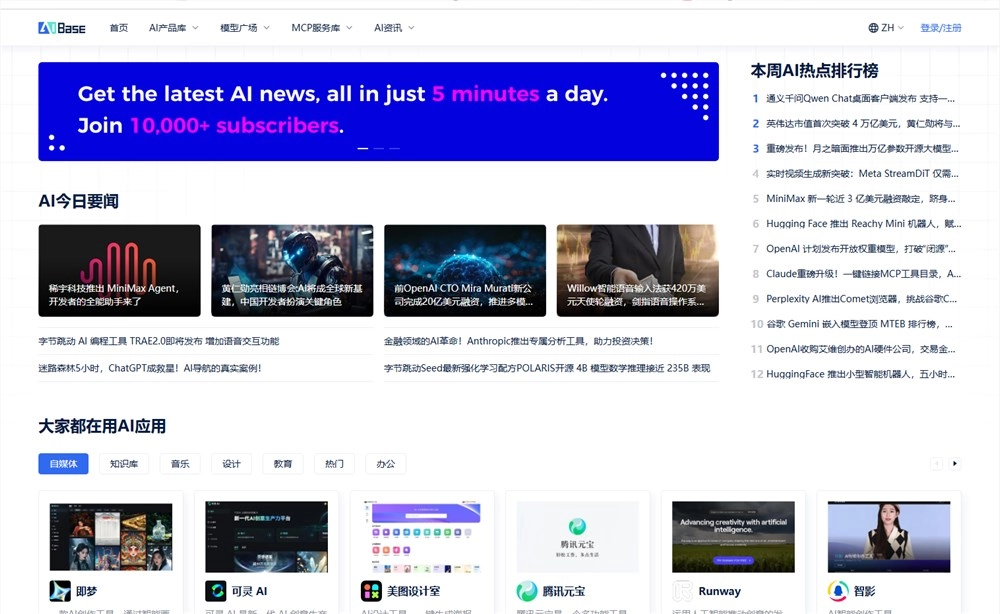Expand the MCP服务库 dropdown menu

(321, 27)
